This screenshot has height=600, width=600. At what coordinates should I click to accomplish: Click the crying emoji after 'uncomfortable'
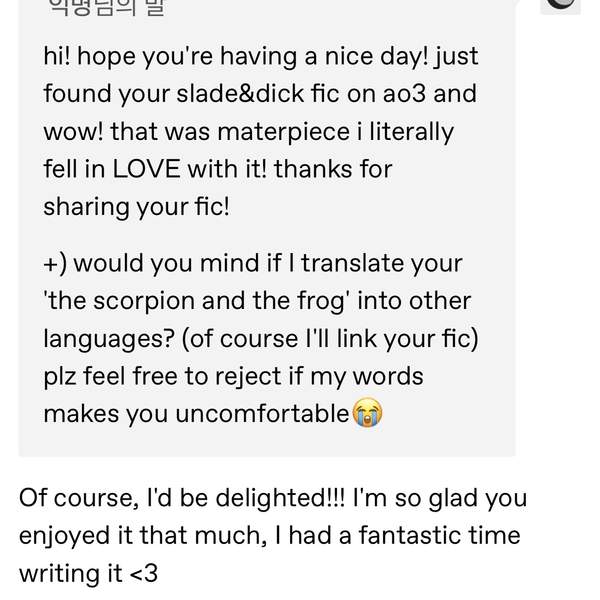tap(366, 413)
